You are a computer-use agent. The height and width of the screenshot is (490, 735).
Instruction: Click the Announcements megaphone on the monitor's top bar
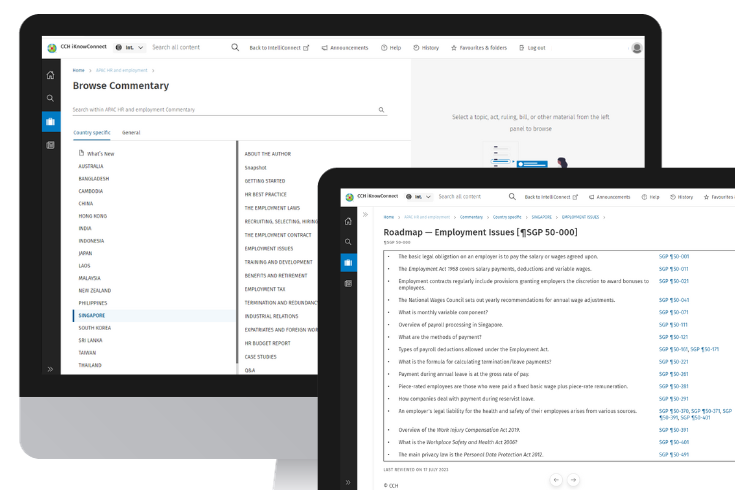(345, 47)
